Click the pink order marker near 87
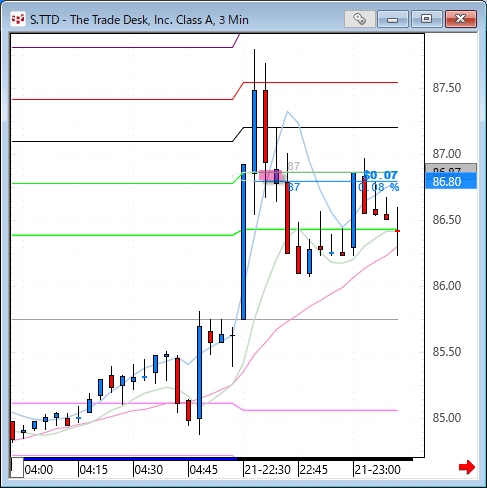487x488 pixels. pyautogui.click(x=270, y=175)
